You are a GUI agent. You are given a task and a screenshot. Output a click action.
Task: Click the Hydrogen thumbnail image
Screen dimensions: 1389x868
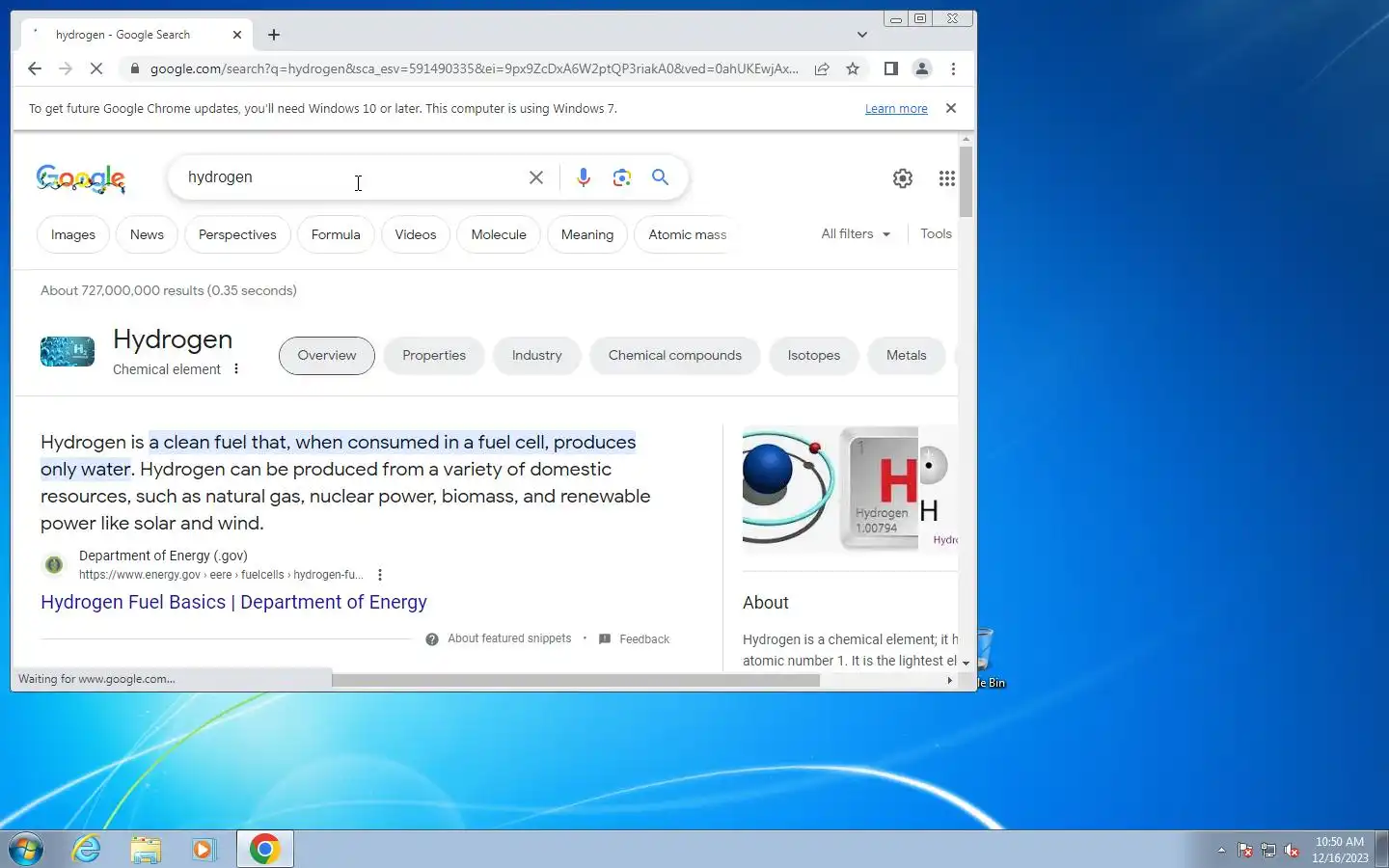[68, 352]
